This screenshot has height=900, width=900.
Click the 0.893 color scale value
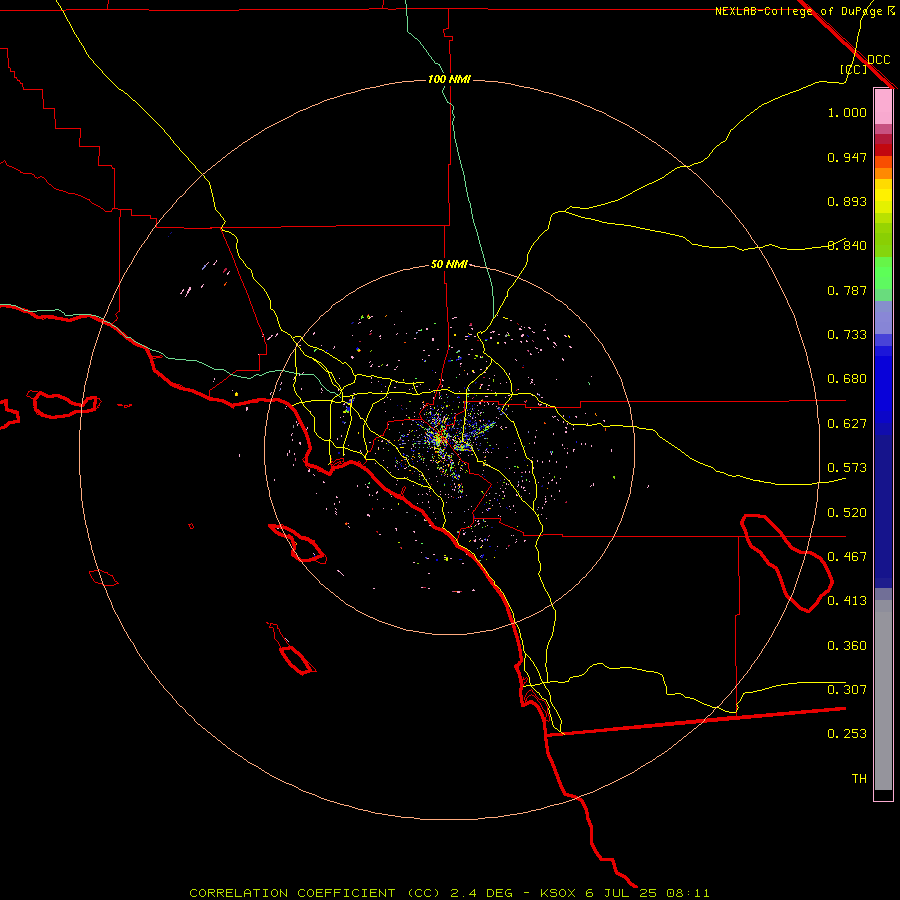(x=847, y=201)
